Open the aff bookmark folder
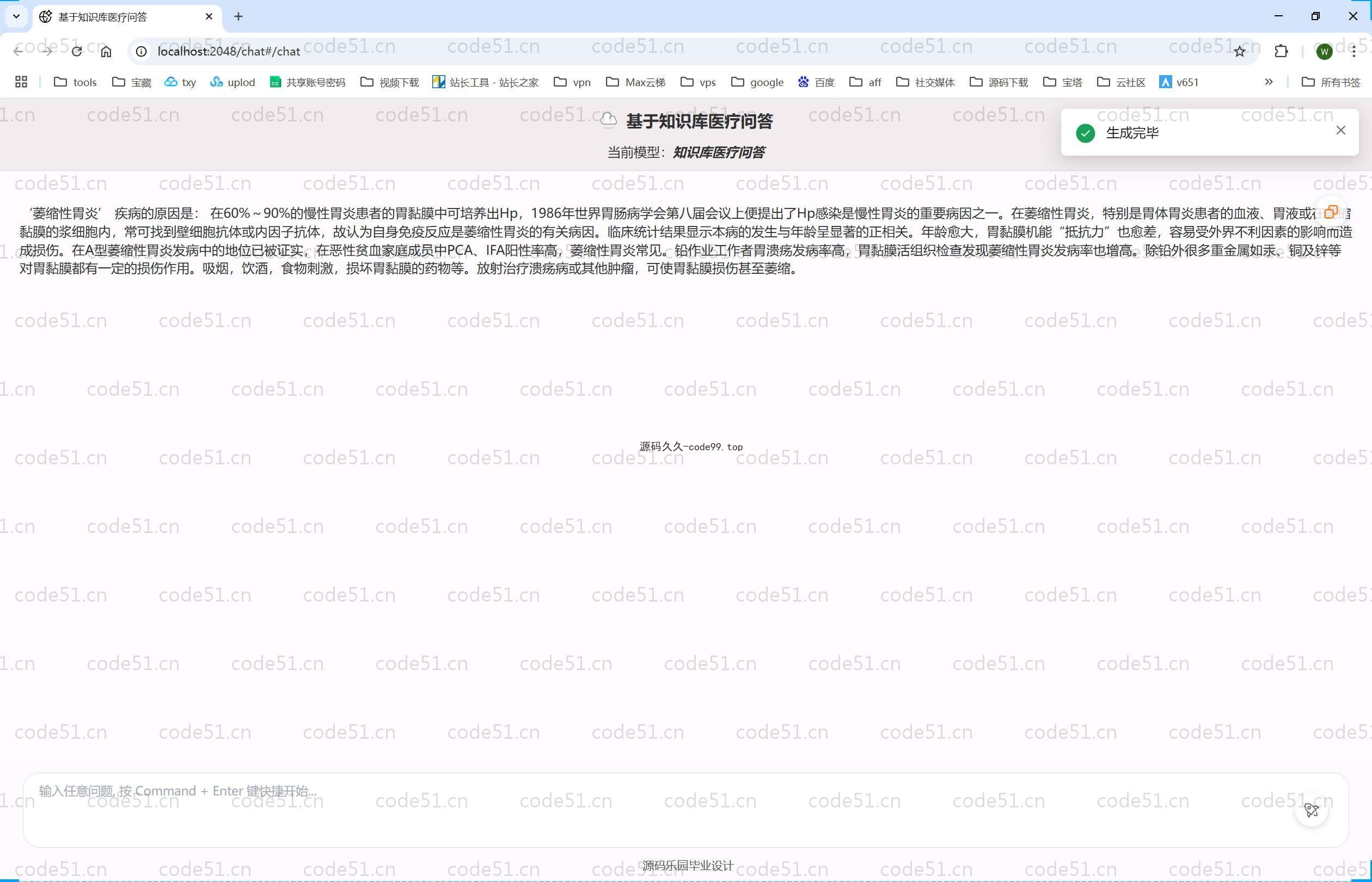 [865, 82]
